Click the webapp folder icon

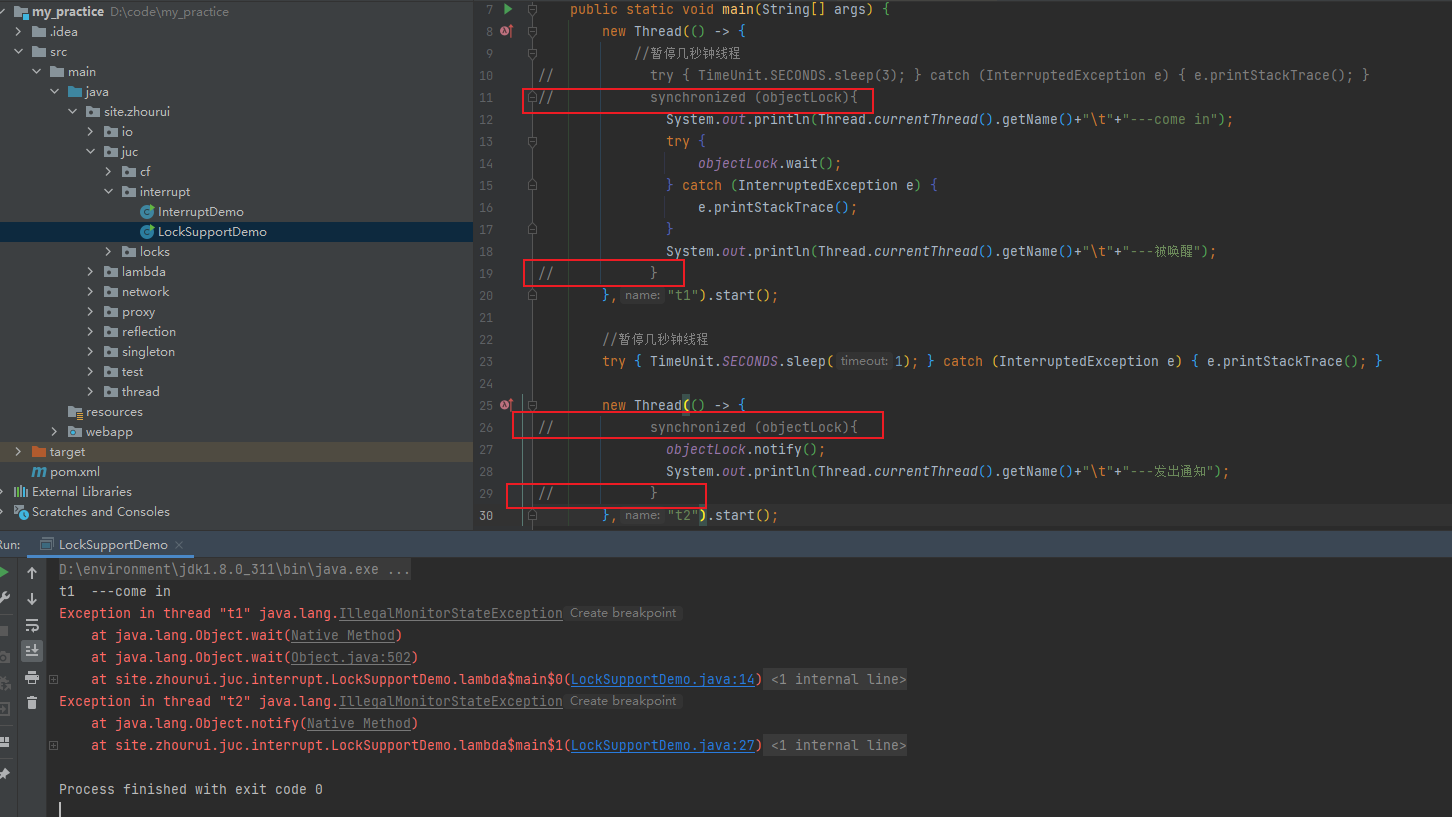75,432
